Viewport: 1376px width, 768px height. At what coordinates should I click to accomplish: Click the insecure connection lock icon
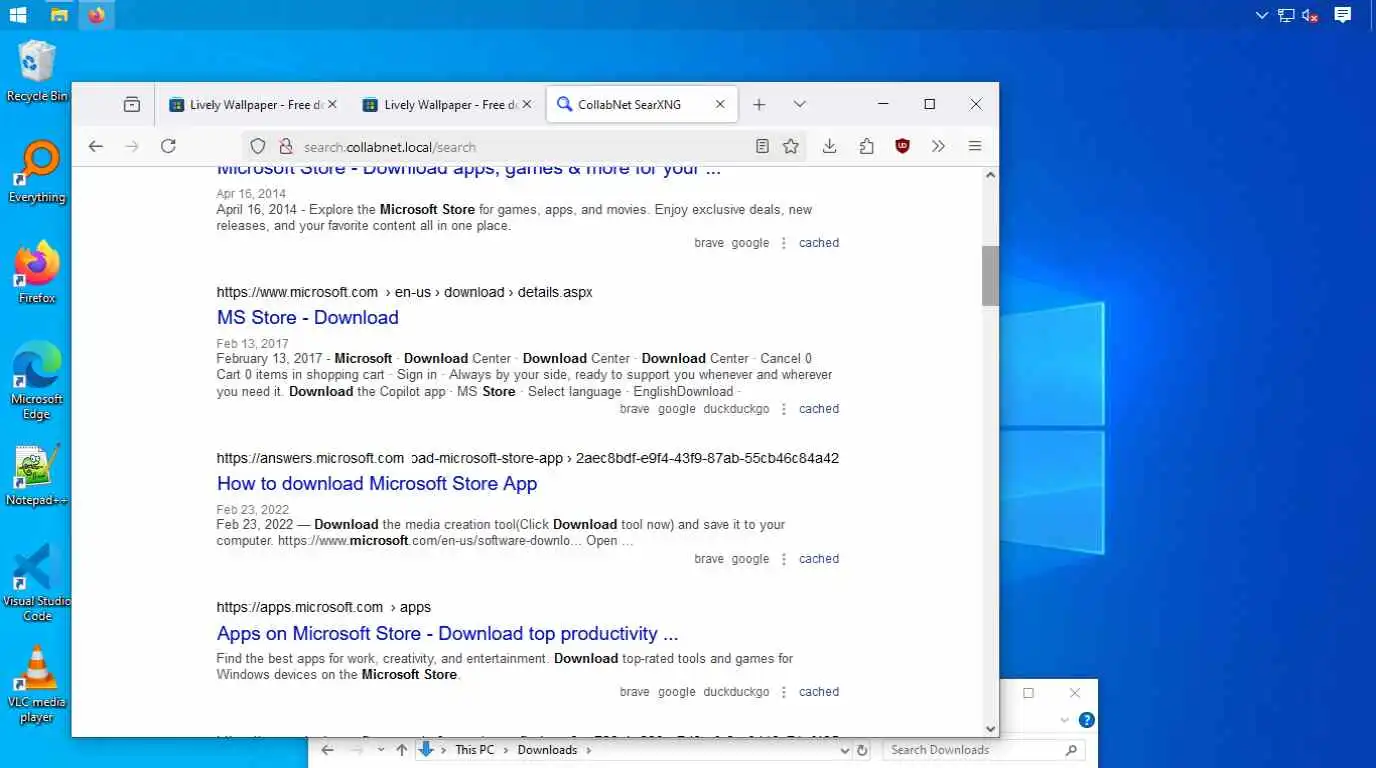coord(285,146)
